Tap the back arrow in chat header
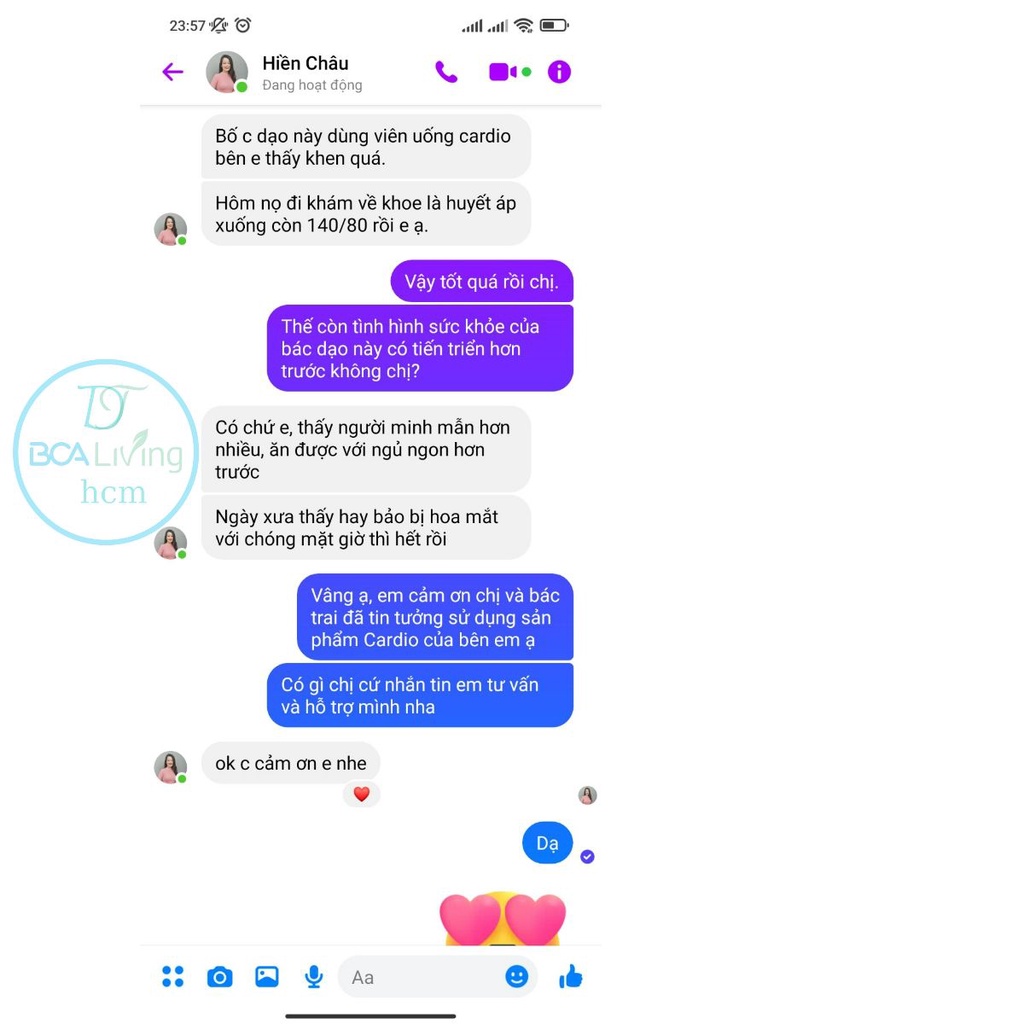Viewport: 1024px width, 1024px height. 172,72
